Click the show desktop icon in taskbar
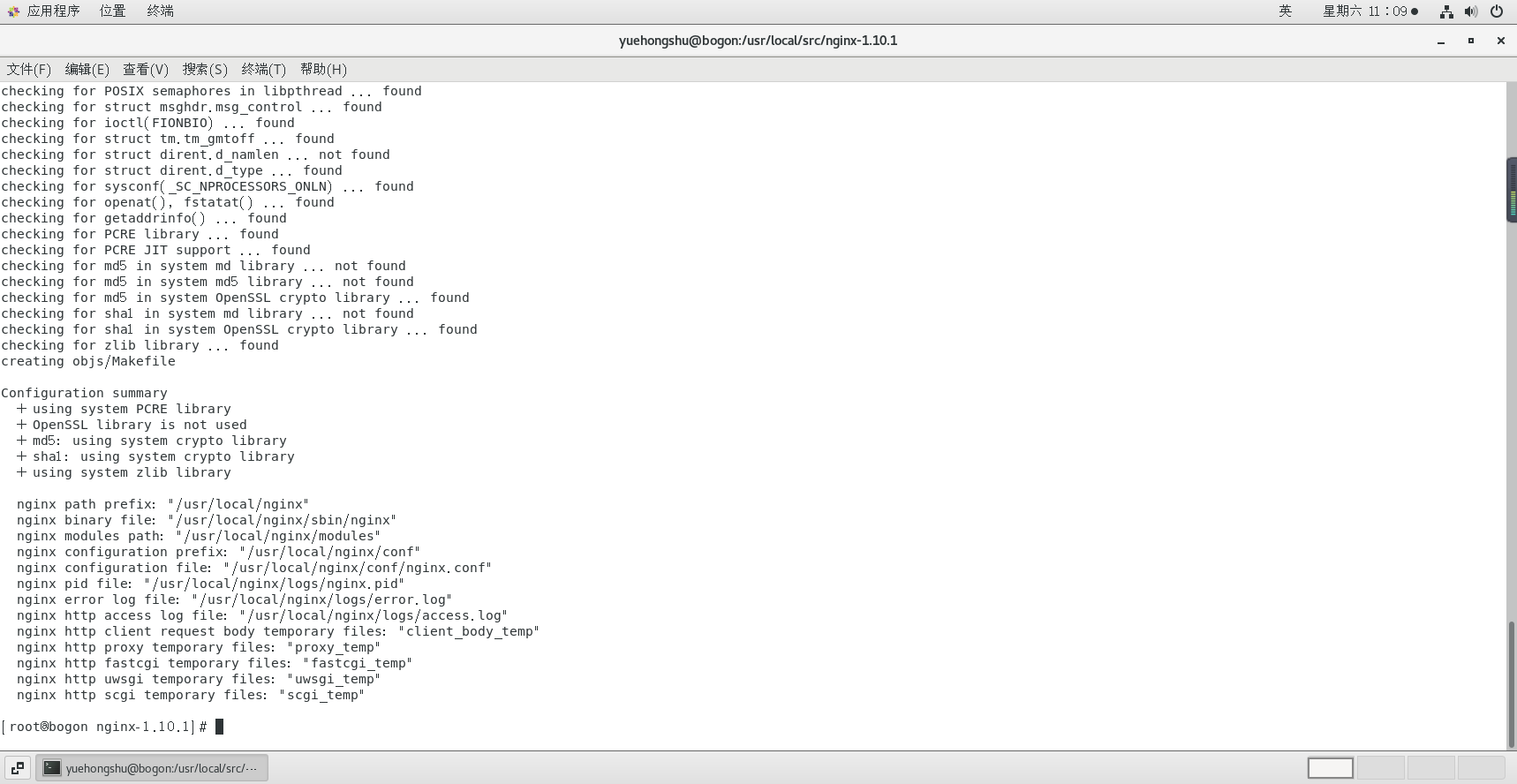This screenshot has height=784, width=1517. [x=18, y=768]
